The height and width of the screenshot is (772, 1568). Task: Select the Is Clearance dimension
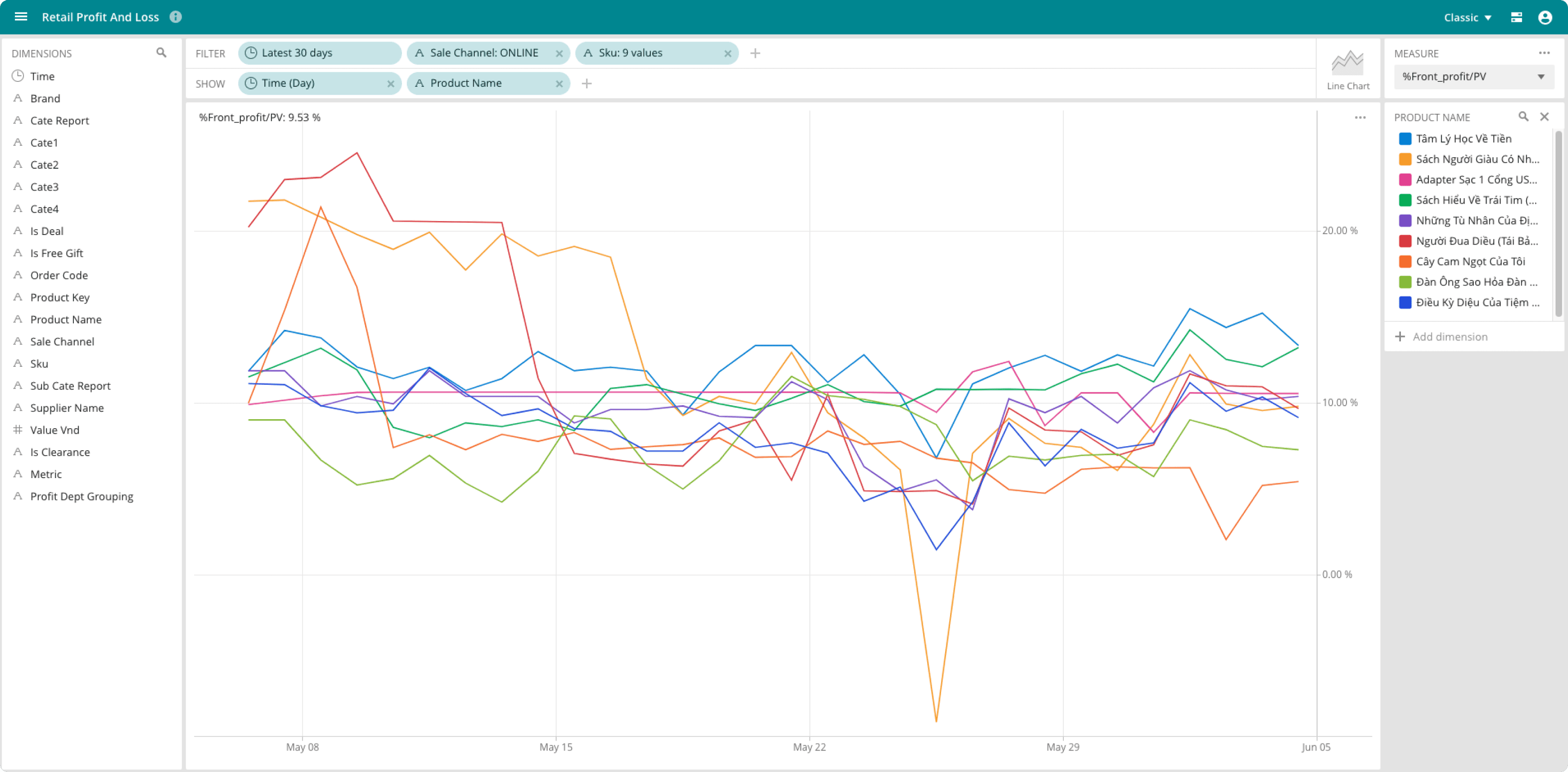91,452
